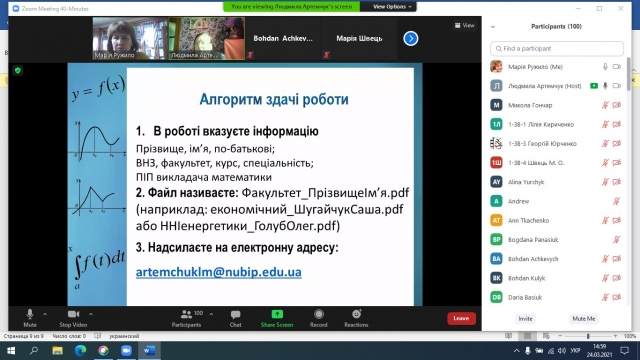
Task: Expand video options arrow next to Stop Video
Action: (x=91, y=314)
